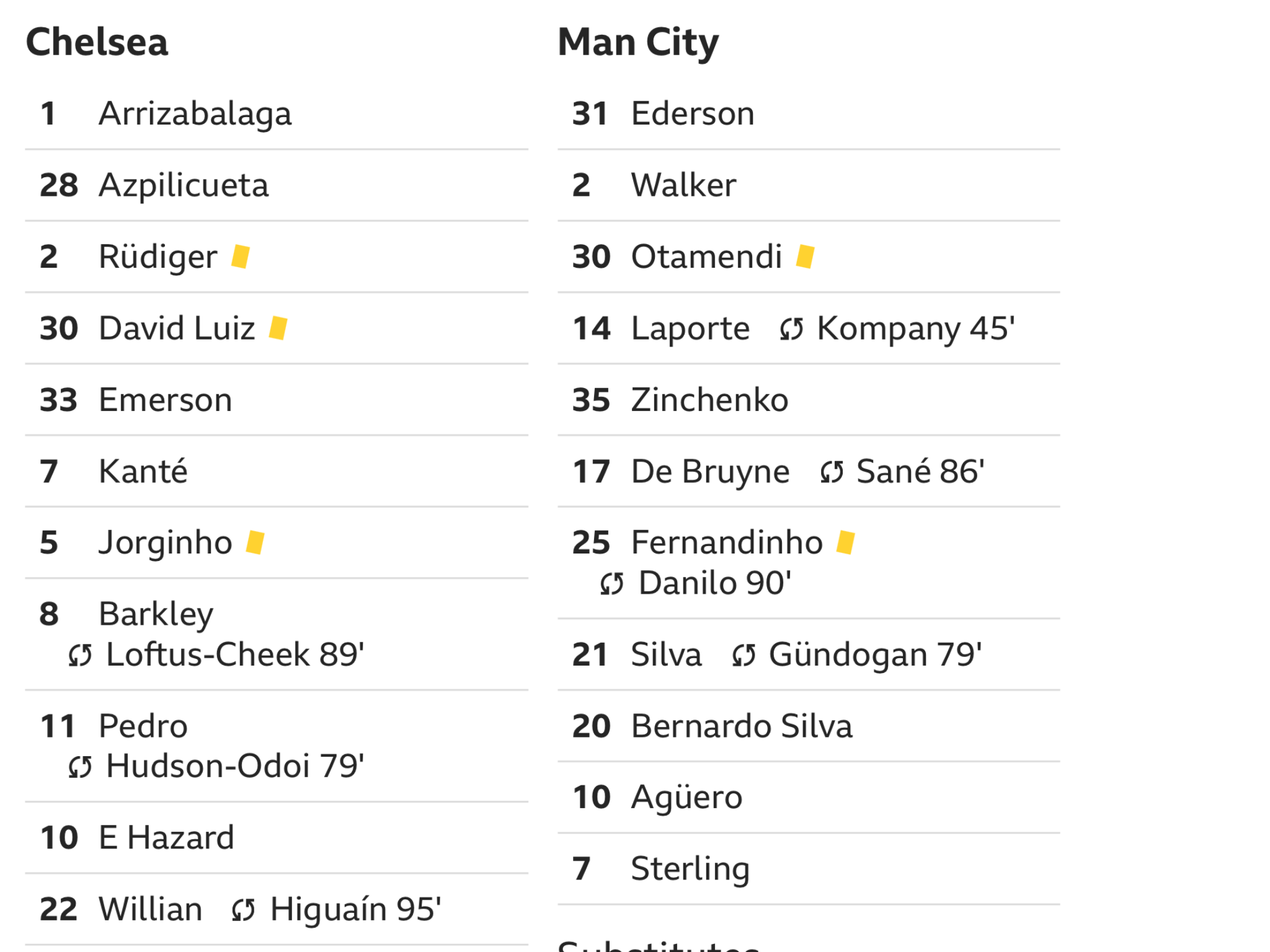Select the Chelsea team heading
Screen dimensions: 1270x952
(x=97, y=42)
